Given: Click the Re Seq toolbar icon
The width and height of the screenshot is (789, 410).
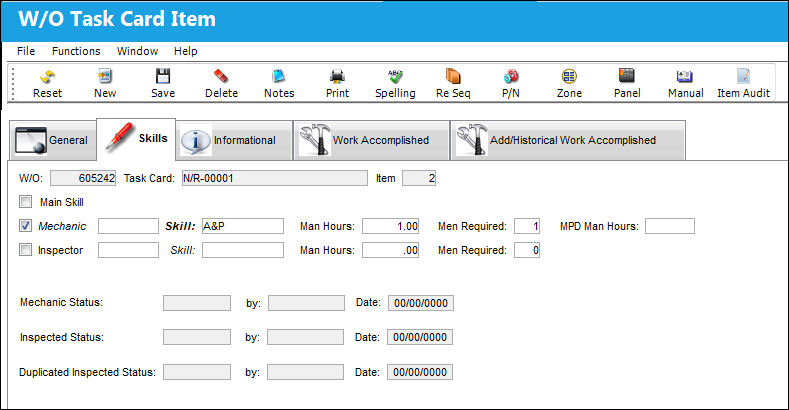Looking at the screenshot, I should coord(453,84).
